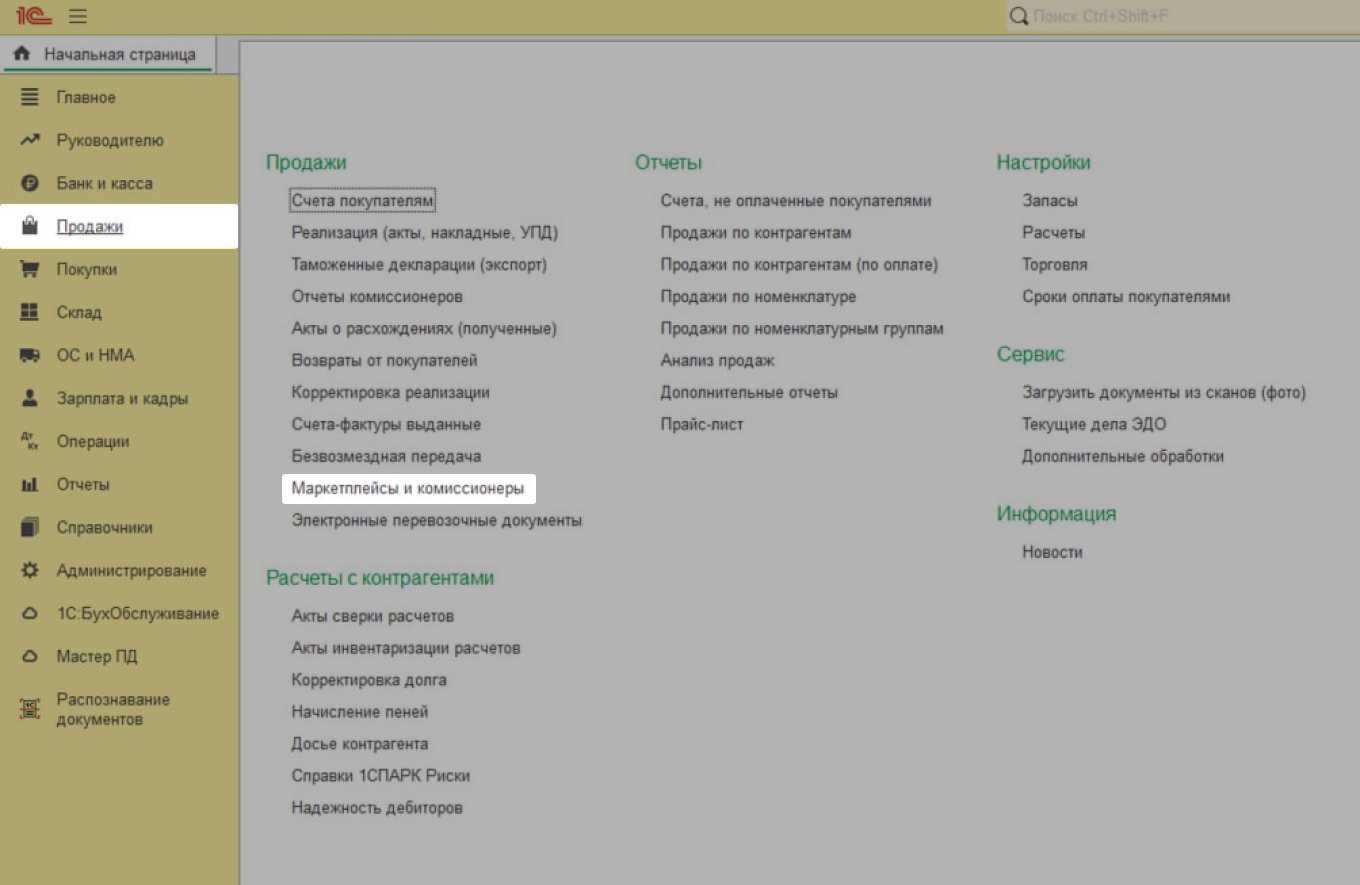Screen dimensions: 1360x885
Task: Click the Покупки cart icon
Action: (x=30, y=269)
